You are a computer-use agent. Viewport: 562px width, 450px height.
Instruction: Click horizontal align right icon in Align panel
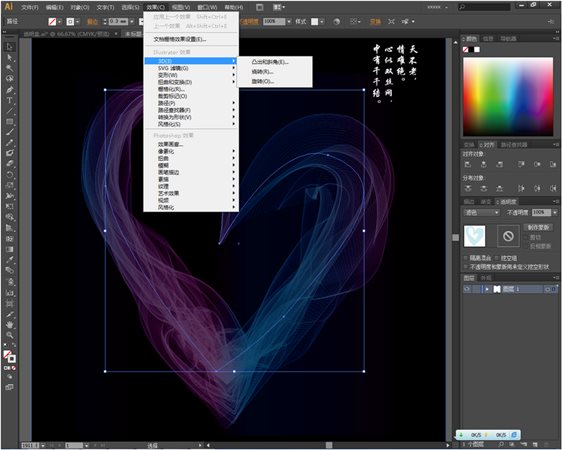(x=500, y=164)
